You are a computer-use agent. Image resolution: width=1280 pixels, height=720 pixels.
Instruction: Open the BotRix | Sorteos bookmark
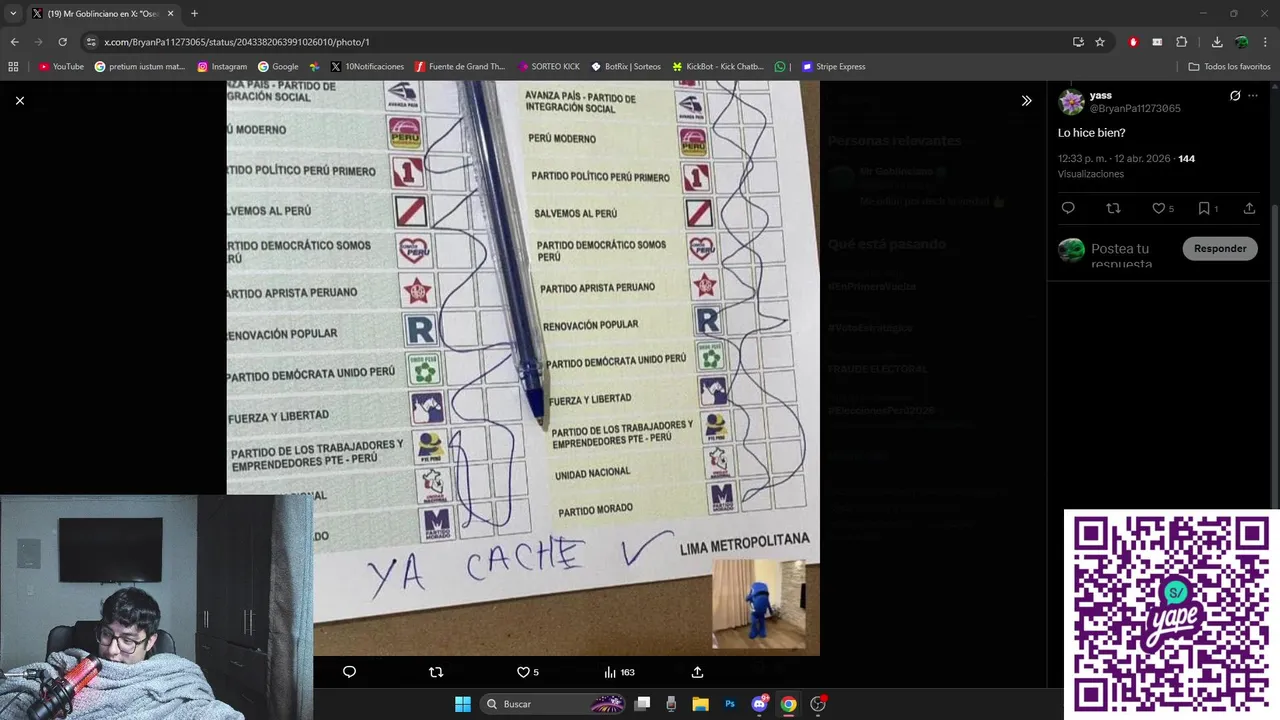click(626, 67)
